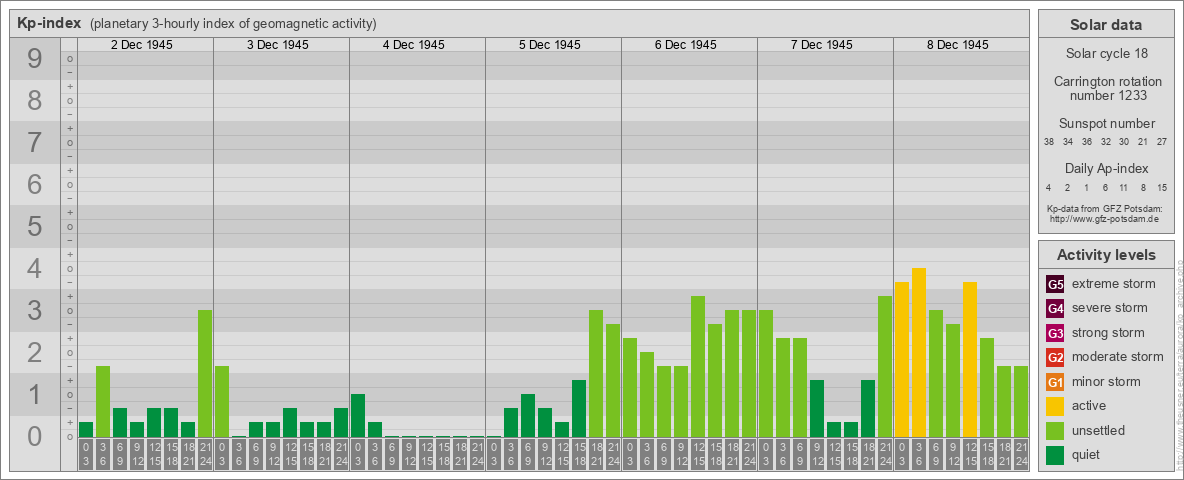Click the 21-24h bar on 7 Dec 1945
This screenshot has height=480, width=1184.
tap(884, 366)
